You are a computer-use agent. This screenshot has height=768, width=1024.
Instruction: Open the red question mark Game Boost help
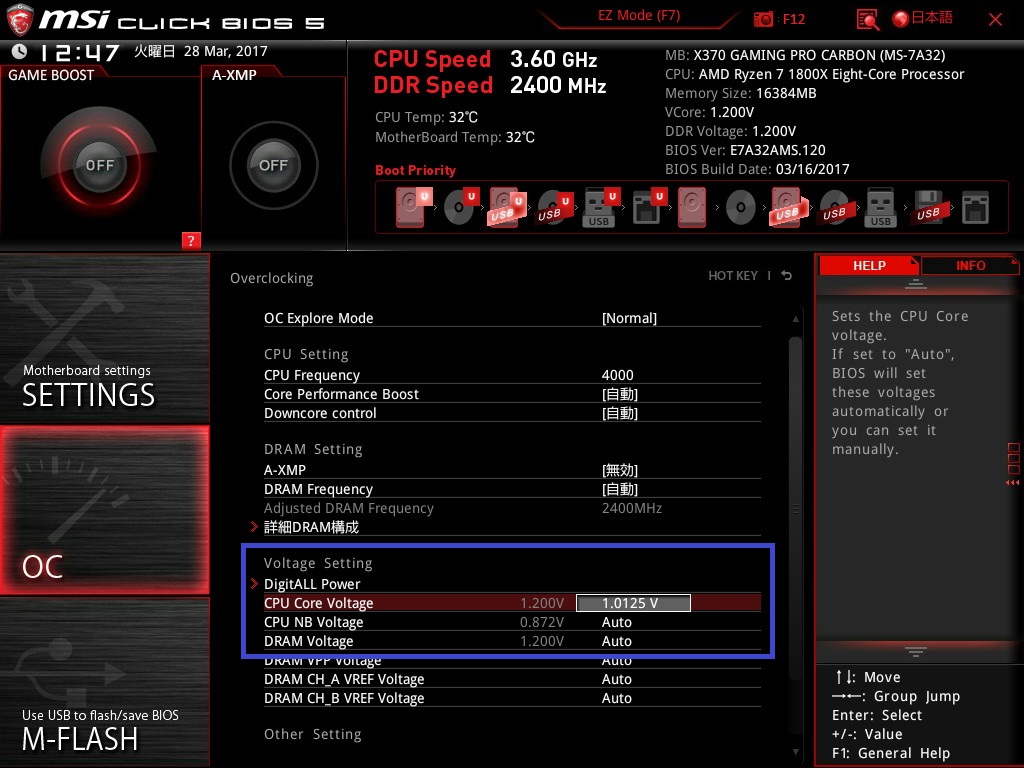click(191, 240)
